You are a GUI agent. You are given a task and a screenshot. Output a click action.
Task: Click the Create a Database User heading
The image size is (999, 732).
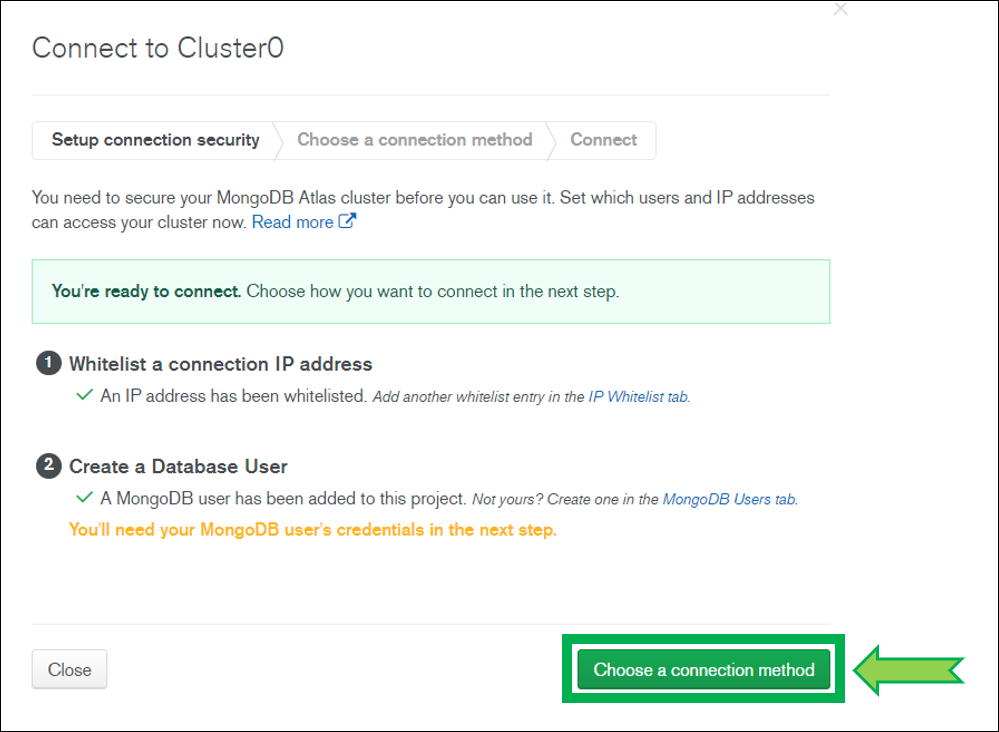tap(178, 466)
